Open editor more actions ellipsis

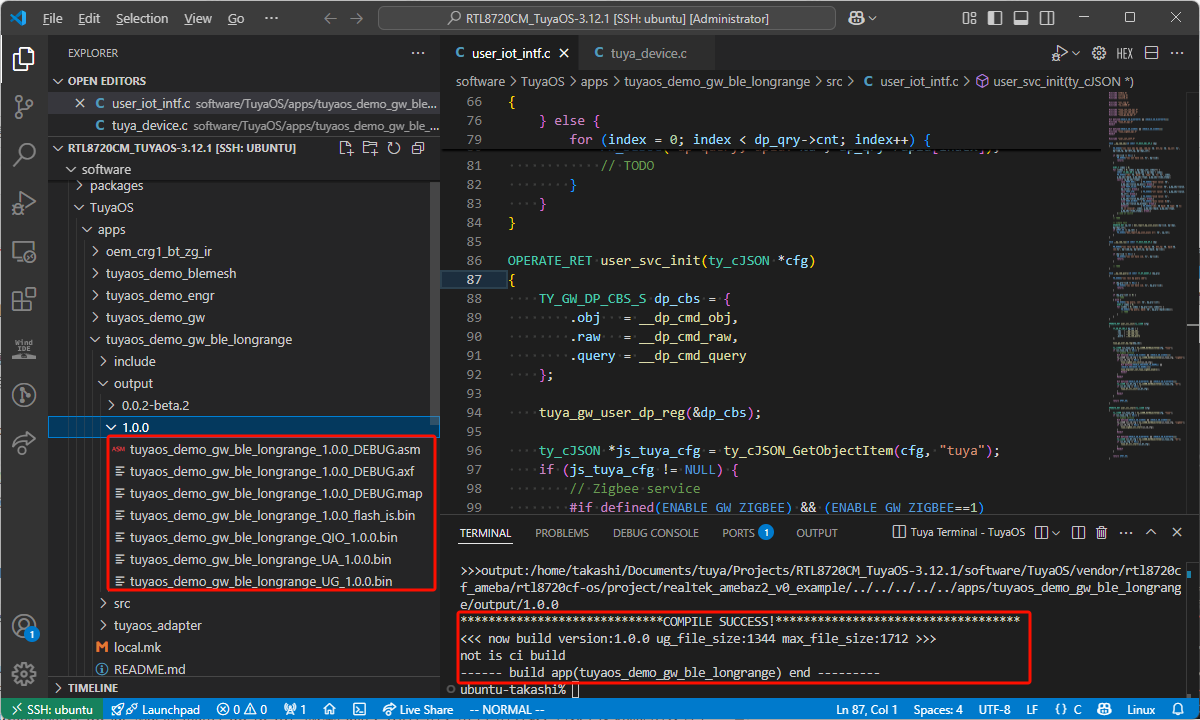[x=1177, y=53]
